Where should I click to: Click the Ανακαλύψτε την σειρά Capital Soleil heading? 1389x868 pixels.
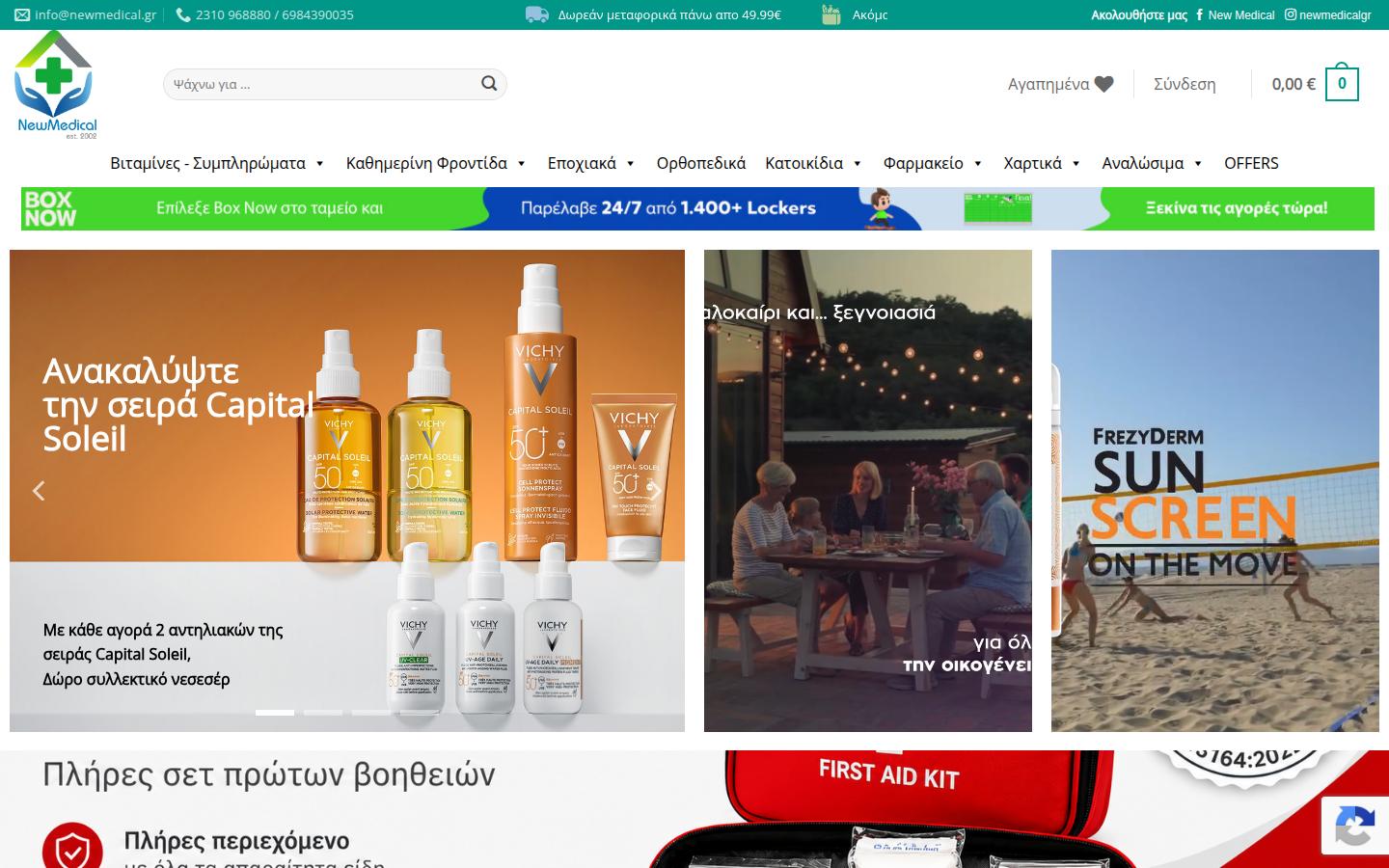pyautogui.click(x=178, y=405)
